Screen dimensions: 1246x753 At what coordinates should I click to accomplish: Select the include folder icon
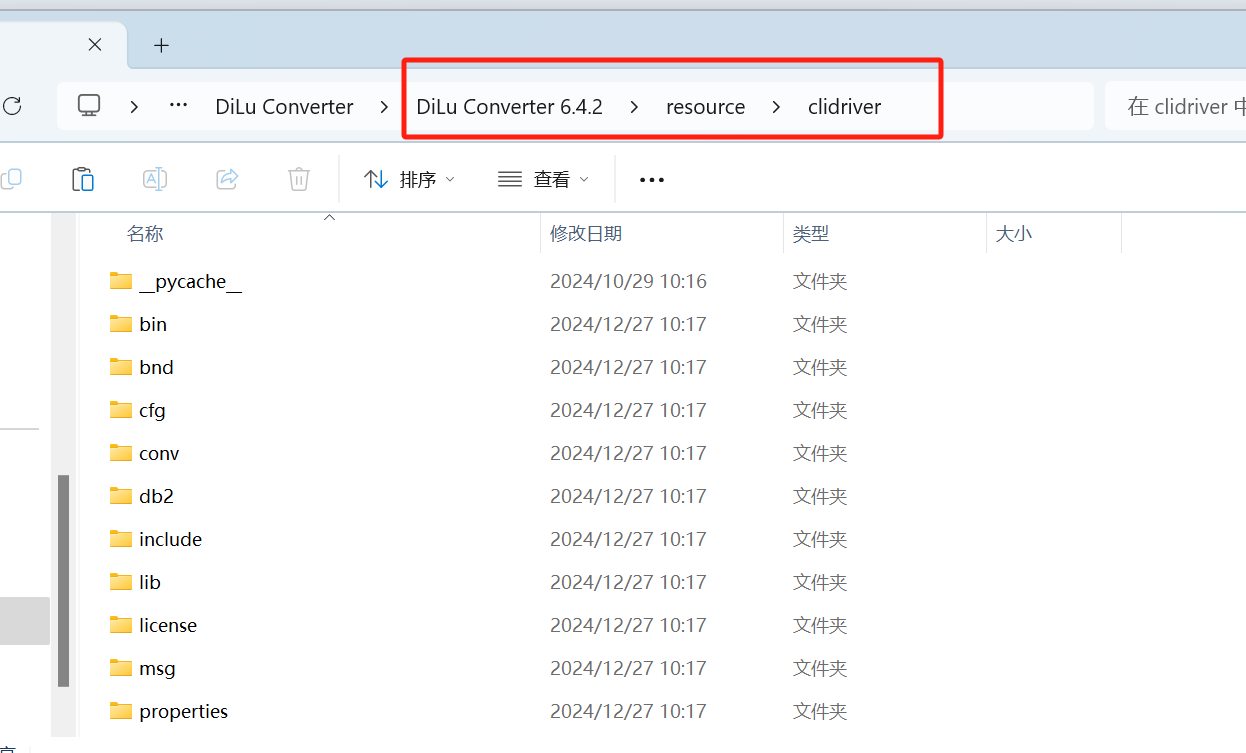[121, 539]
